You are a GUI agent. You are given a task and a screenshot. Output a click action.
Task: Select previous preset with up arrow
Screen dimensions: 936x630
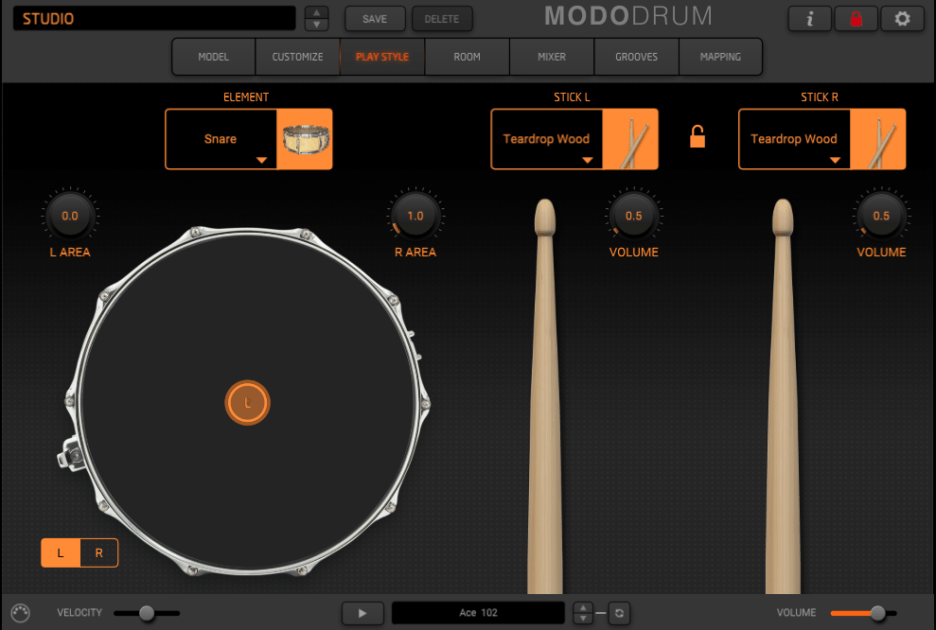pyautogui.click(x=316, y=13)
